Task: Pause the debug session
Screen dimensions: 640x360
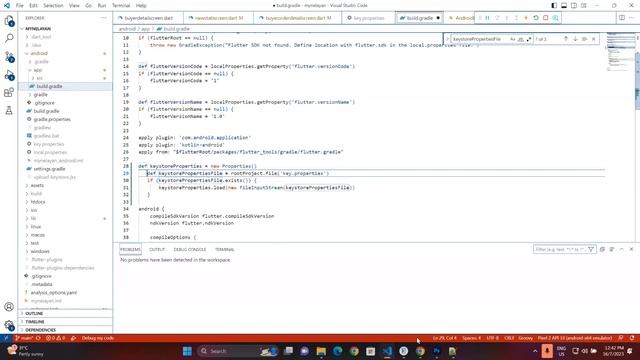Action: click(487, 18)
